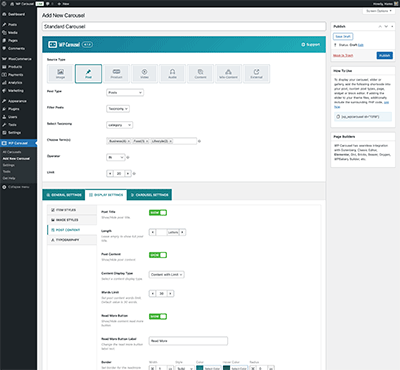
Task: Select the Mix-Content source type icon
Action: (228, 74)
